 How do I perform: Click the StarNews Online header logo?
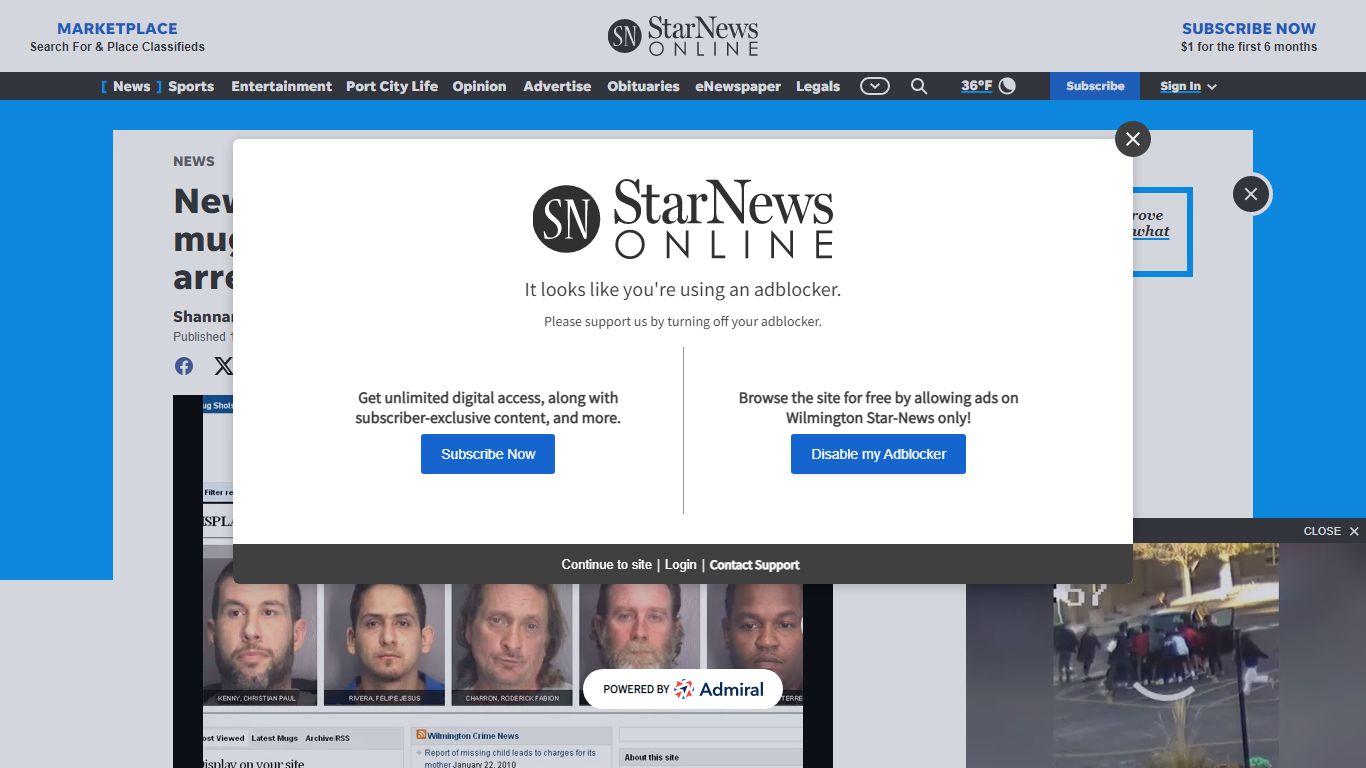(x=683, y=36)
